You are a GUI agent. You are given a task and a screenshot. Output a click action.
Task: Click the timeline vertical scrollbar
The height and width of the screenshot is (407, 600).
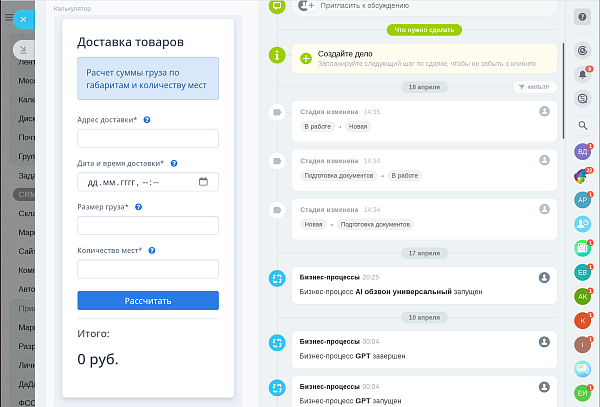[x=563, y=91]
